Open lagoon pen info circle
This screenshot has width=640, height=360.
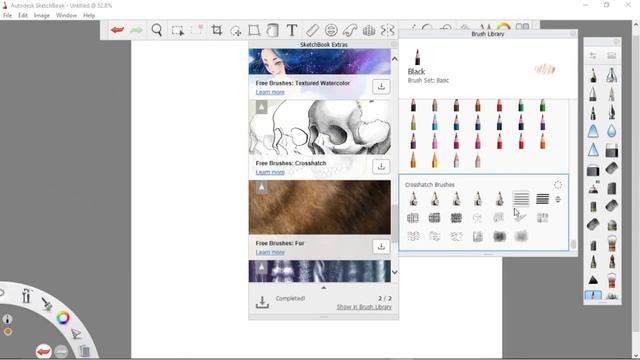(7, 320)
